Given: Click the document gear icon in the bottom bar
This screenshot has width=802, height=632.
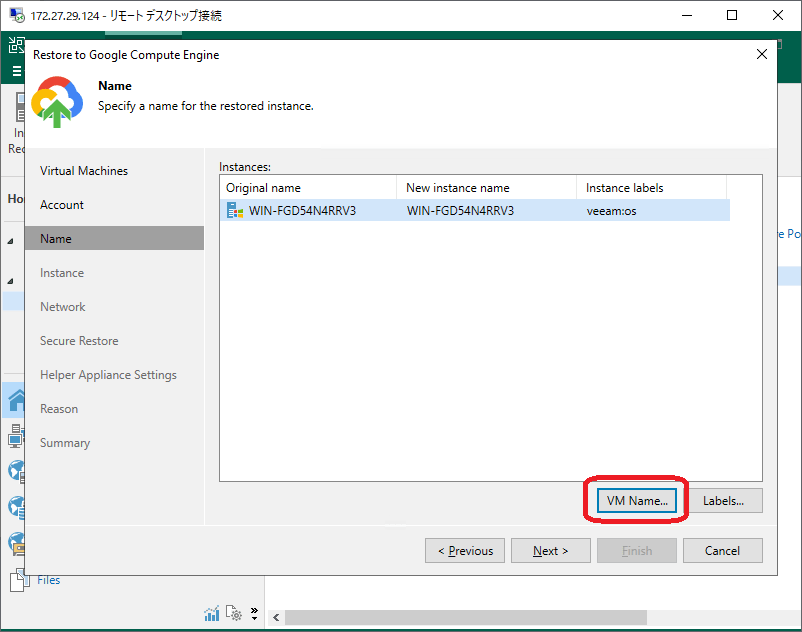Looking at the screenshot, I should 234,613.
